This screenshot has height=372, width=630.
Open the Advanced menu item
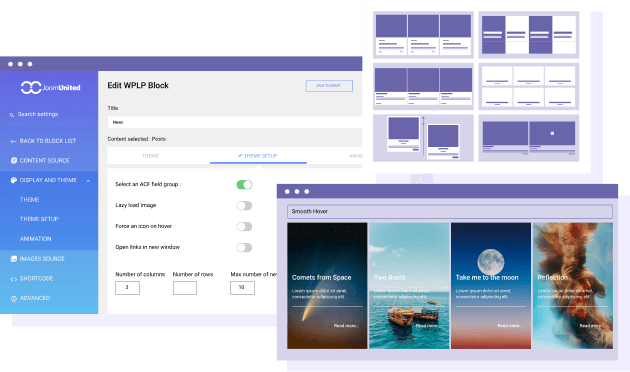click(35, 298)
